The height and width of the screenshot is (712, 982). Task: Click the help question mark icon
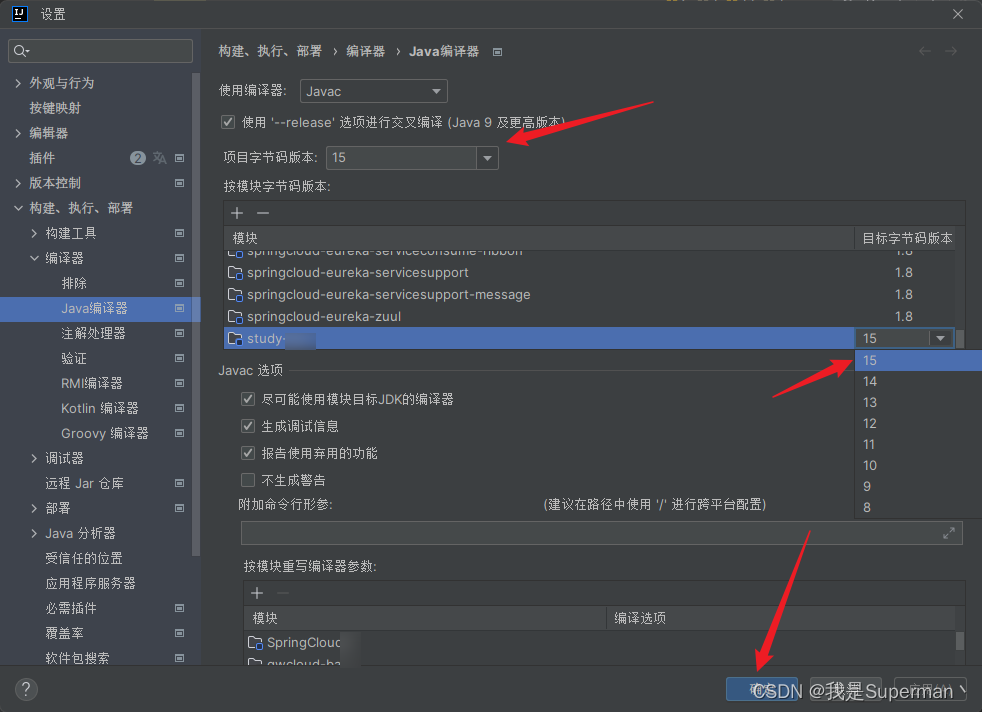(x=25, y=689)
